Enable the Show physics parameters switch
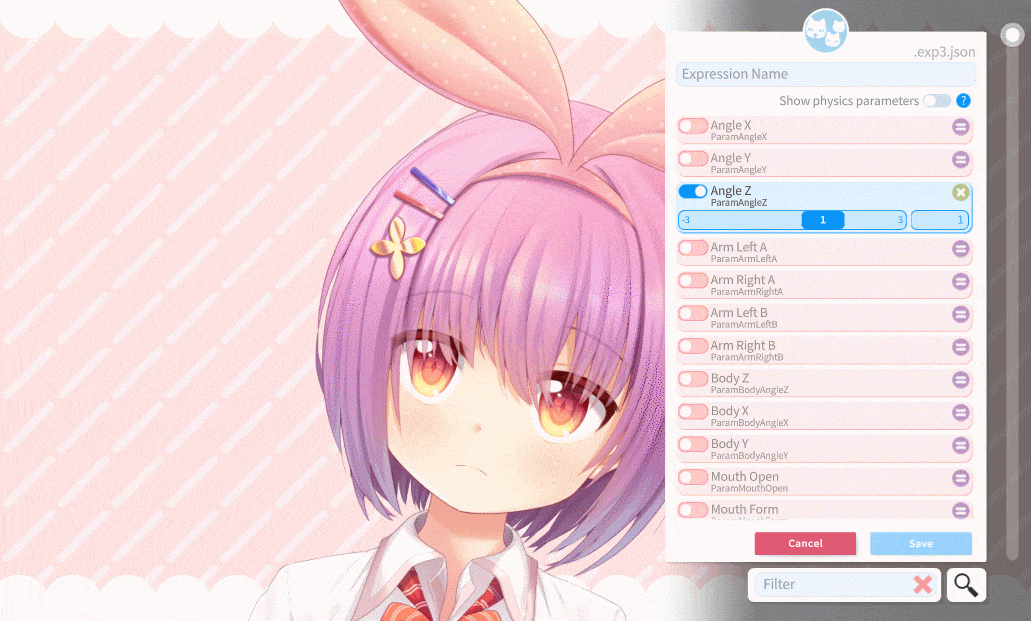Screen dimensions: 1031x621 pyautogui.click(x=936, y=101)
